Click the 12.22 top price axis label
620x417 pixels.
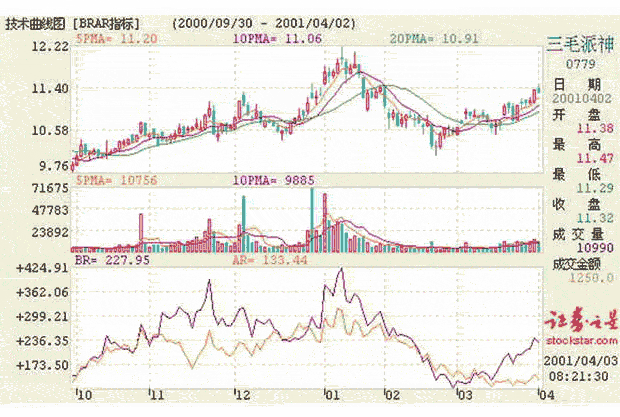tap(49, 47)
